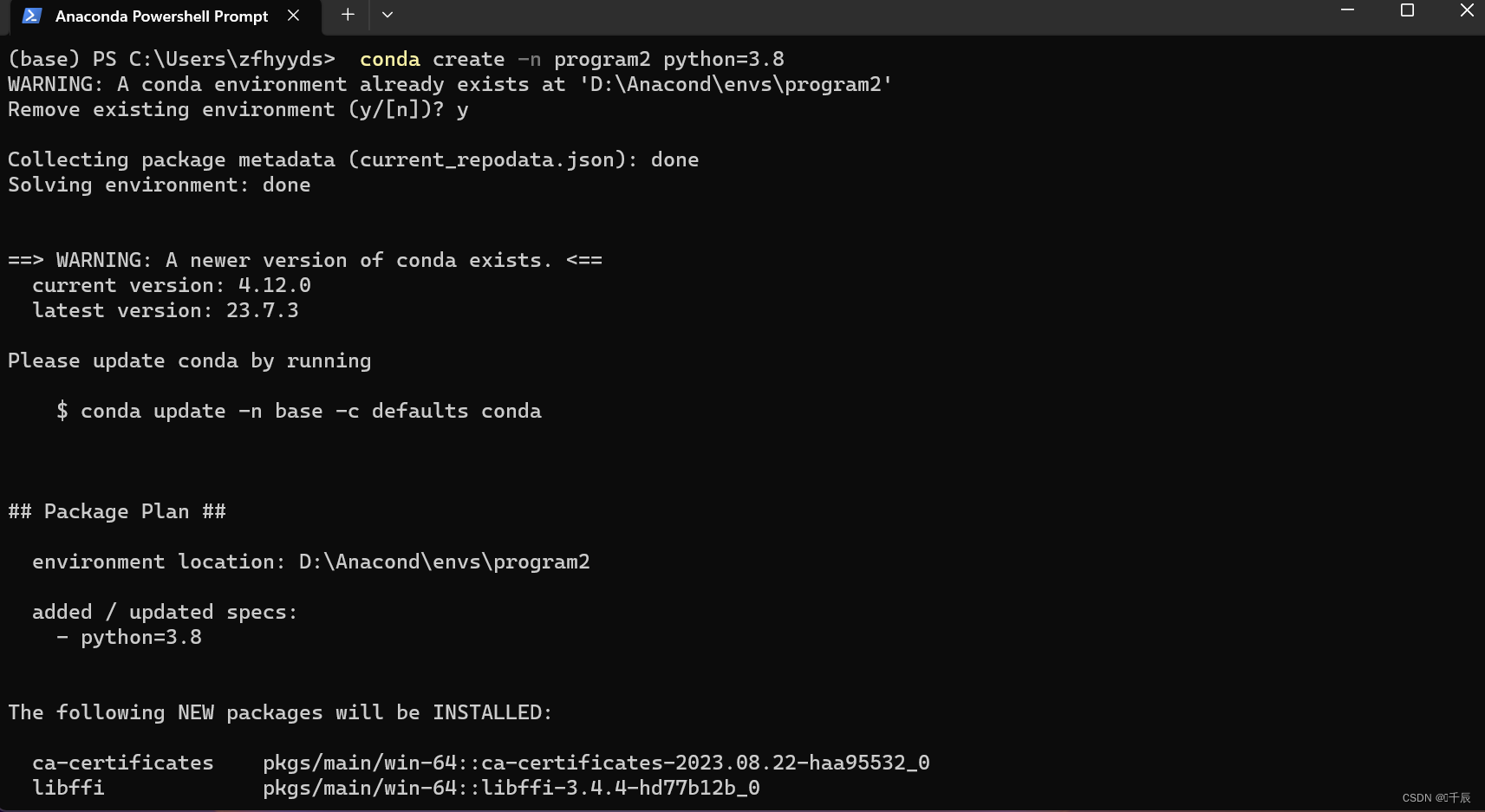Viewport: 1485px width, 812px height.
Task: Click the ca-certificates package entry
Action: tap(123, 763)
